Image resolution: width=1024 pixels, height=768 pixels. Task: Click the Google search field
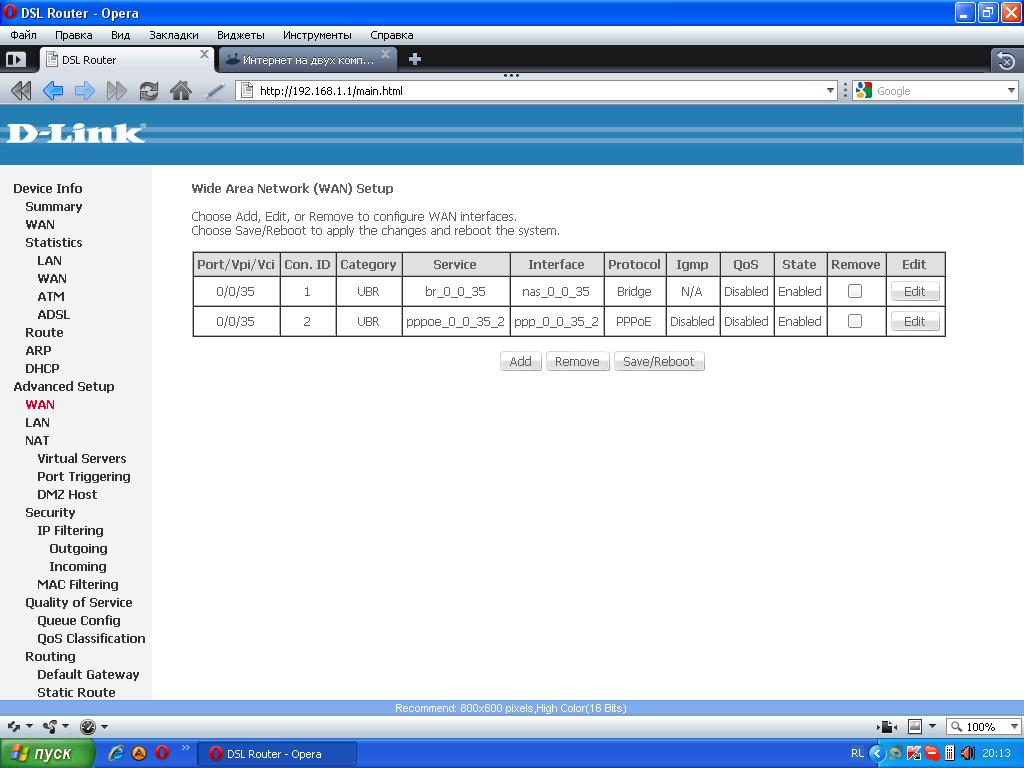pyautogui.click(x=937, y=91)
